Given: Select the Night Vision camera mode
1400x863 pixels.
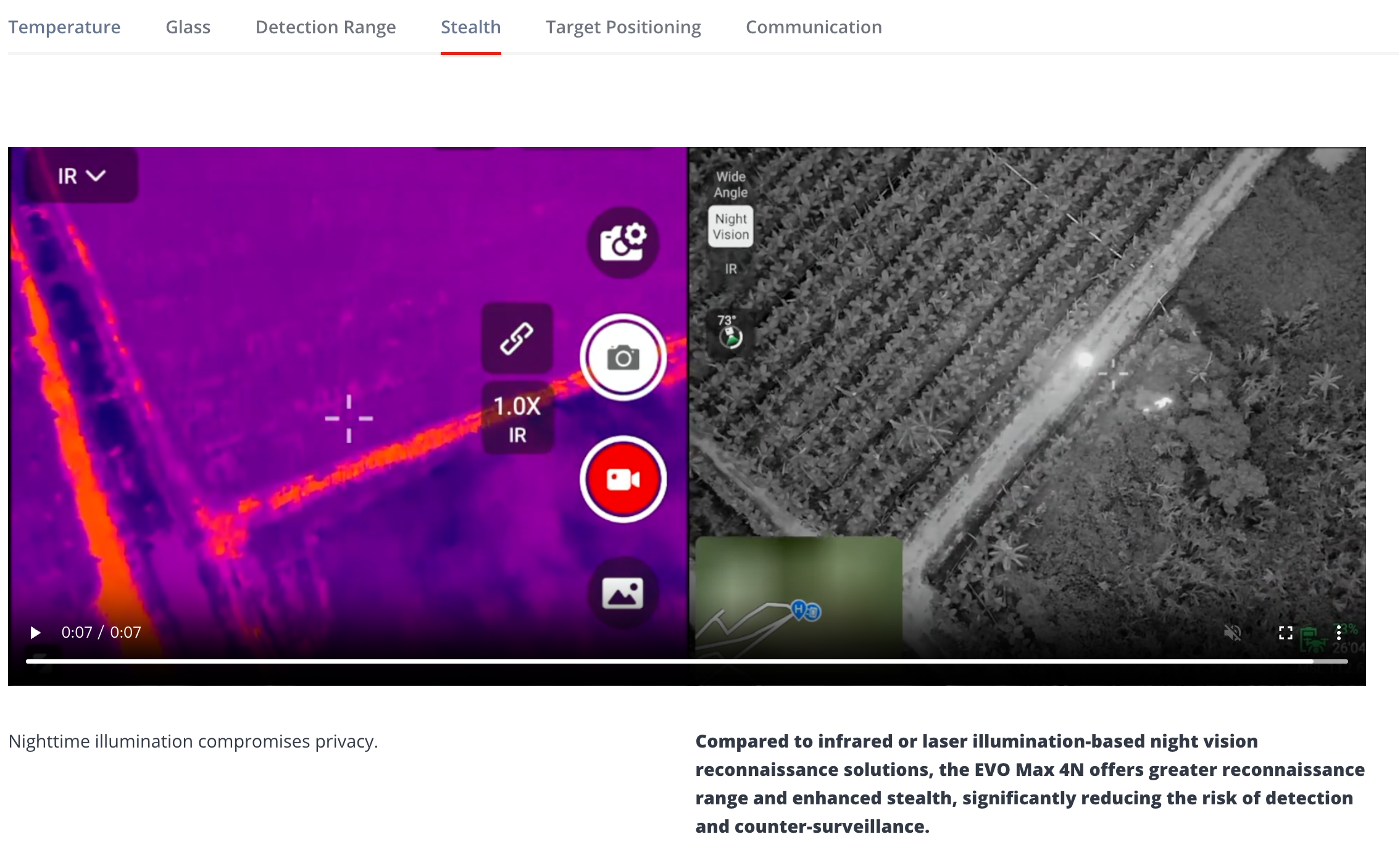Looking at the screenshot, I should pyautogui.click(x=731, y=227).
